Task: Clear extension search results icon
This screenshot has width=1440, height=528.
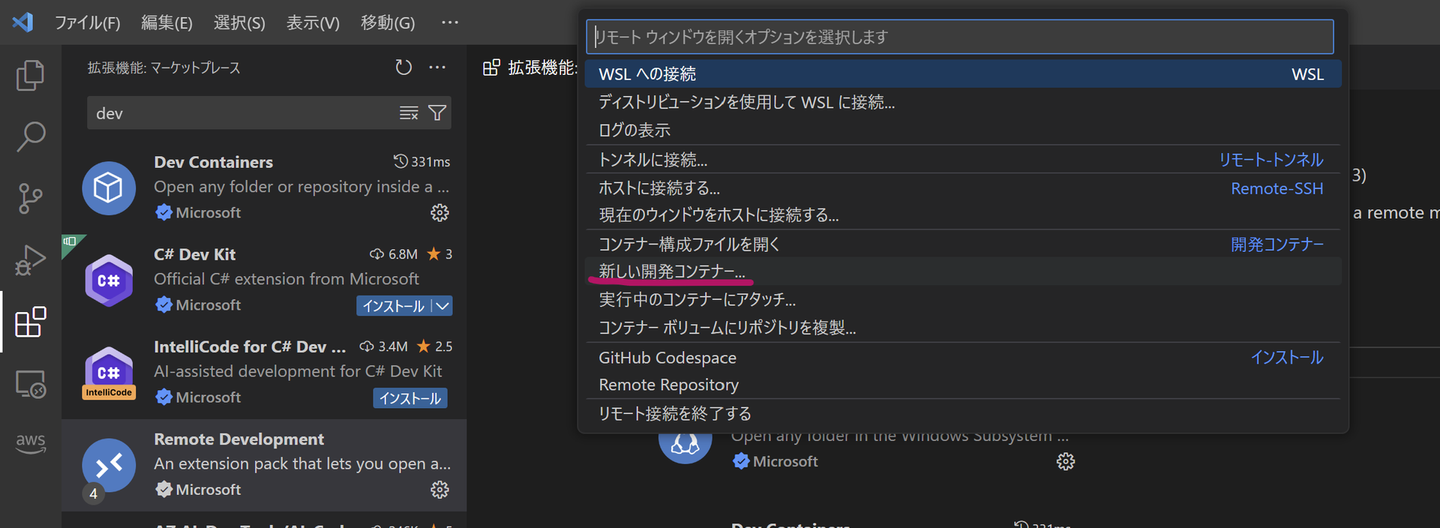Action: (x=409, y=113)
